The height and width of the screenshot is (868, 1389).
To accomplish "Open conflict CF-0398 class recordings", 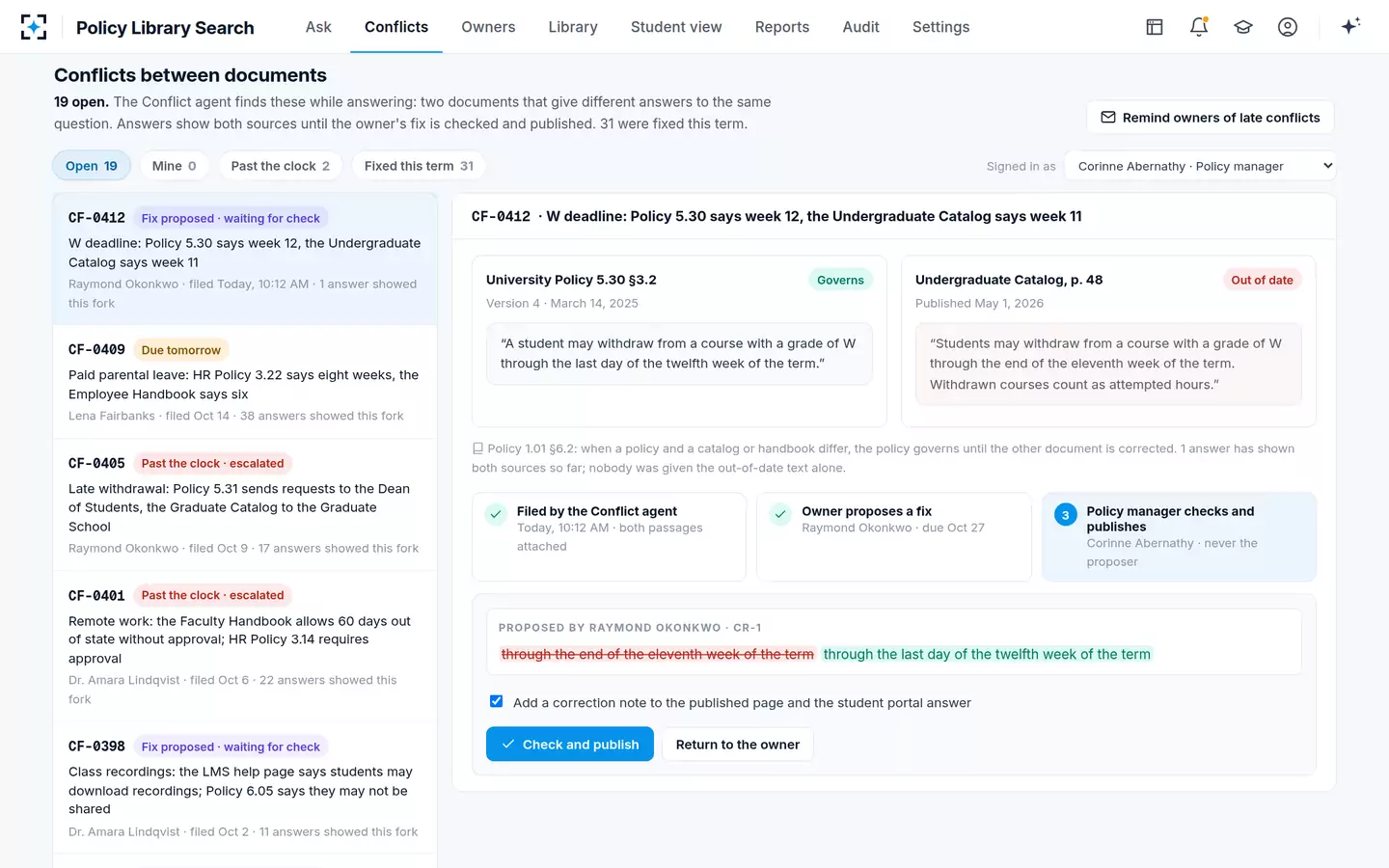I will click(x=245, y=788).
